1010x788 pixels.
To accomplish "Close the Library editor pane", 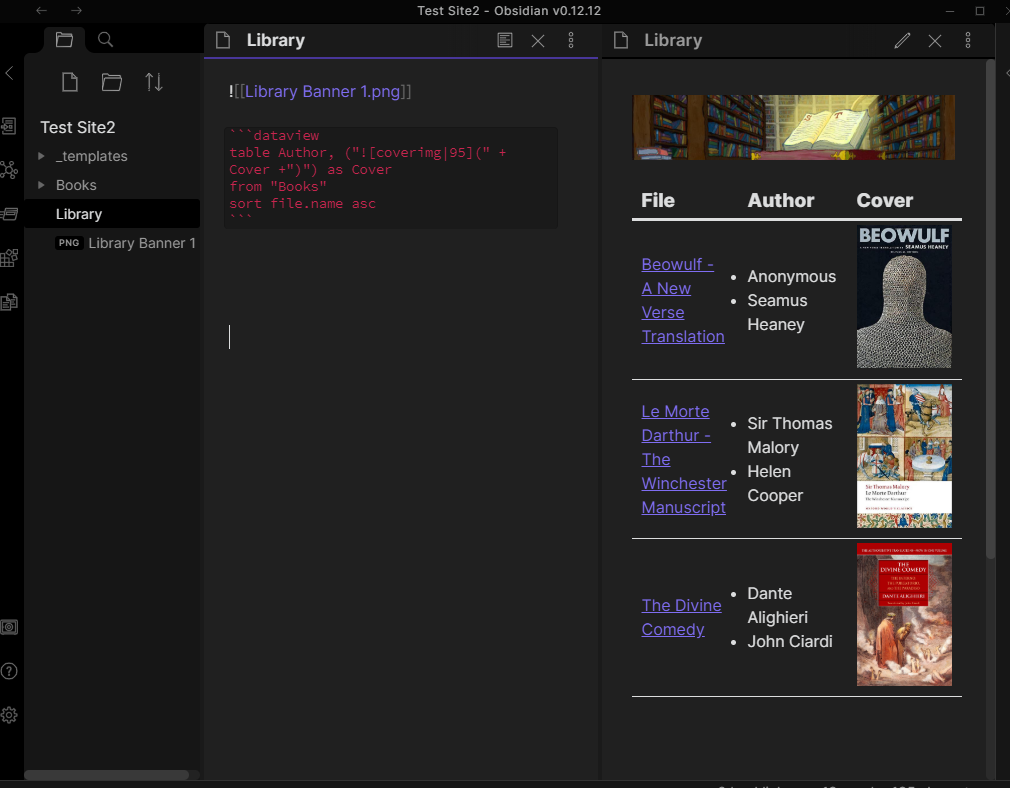I will point(538,41).
